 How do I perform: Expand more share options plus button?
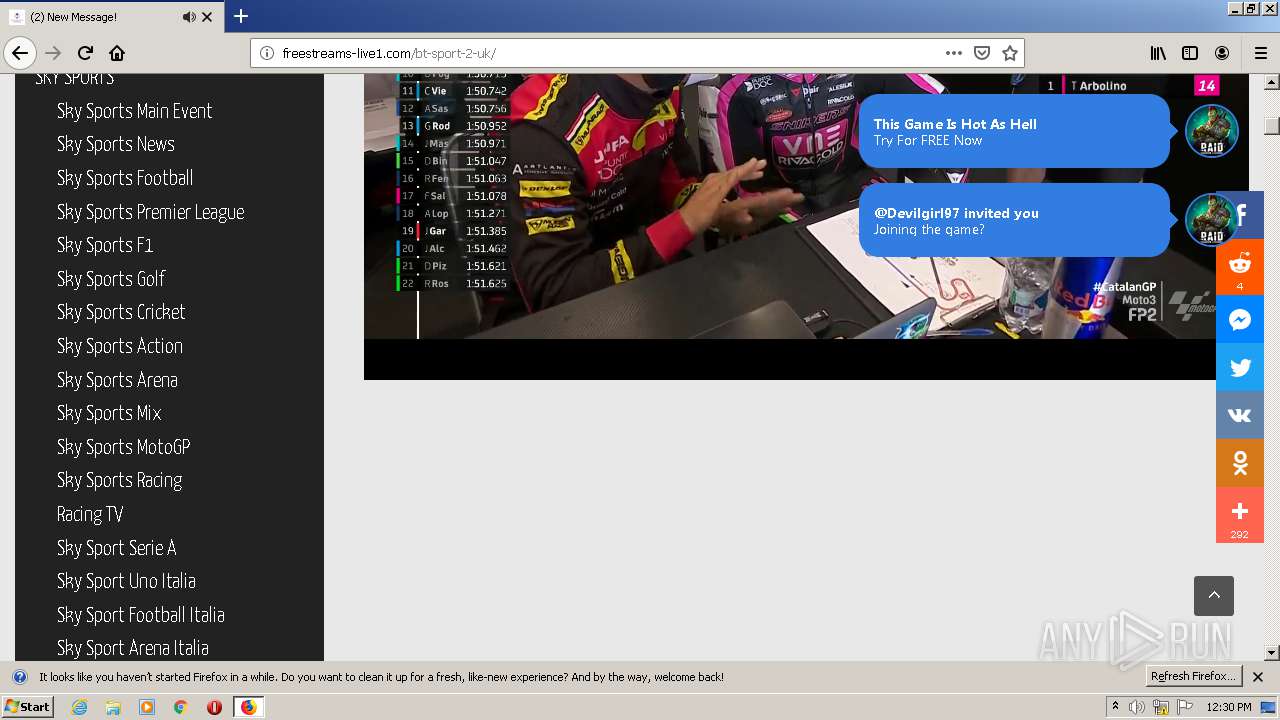click(1240, 515)
